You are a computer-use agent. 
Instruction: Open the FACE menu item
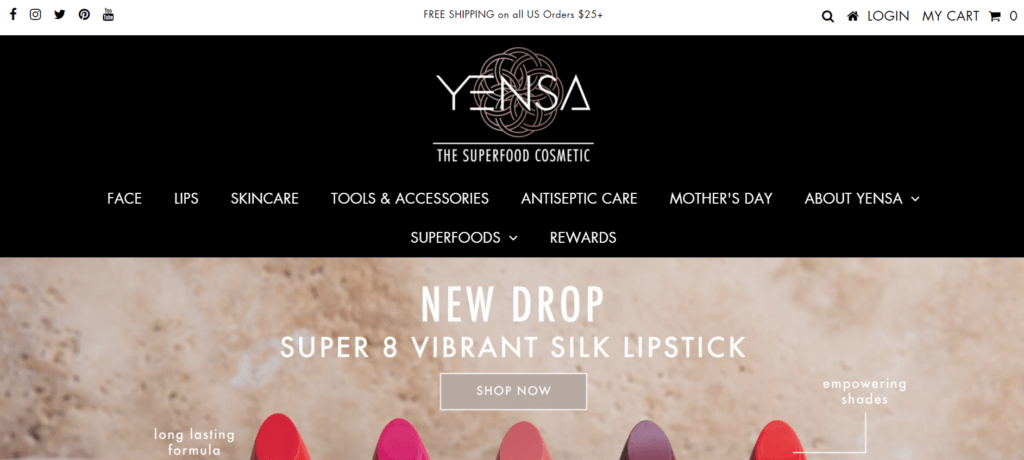tap(124, 199)
